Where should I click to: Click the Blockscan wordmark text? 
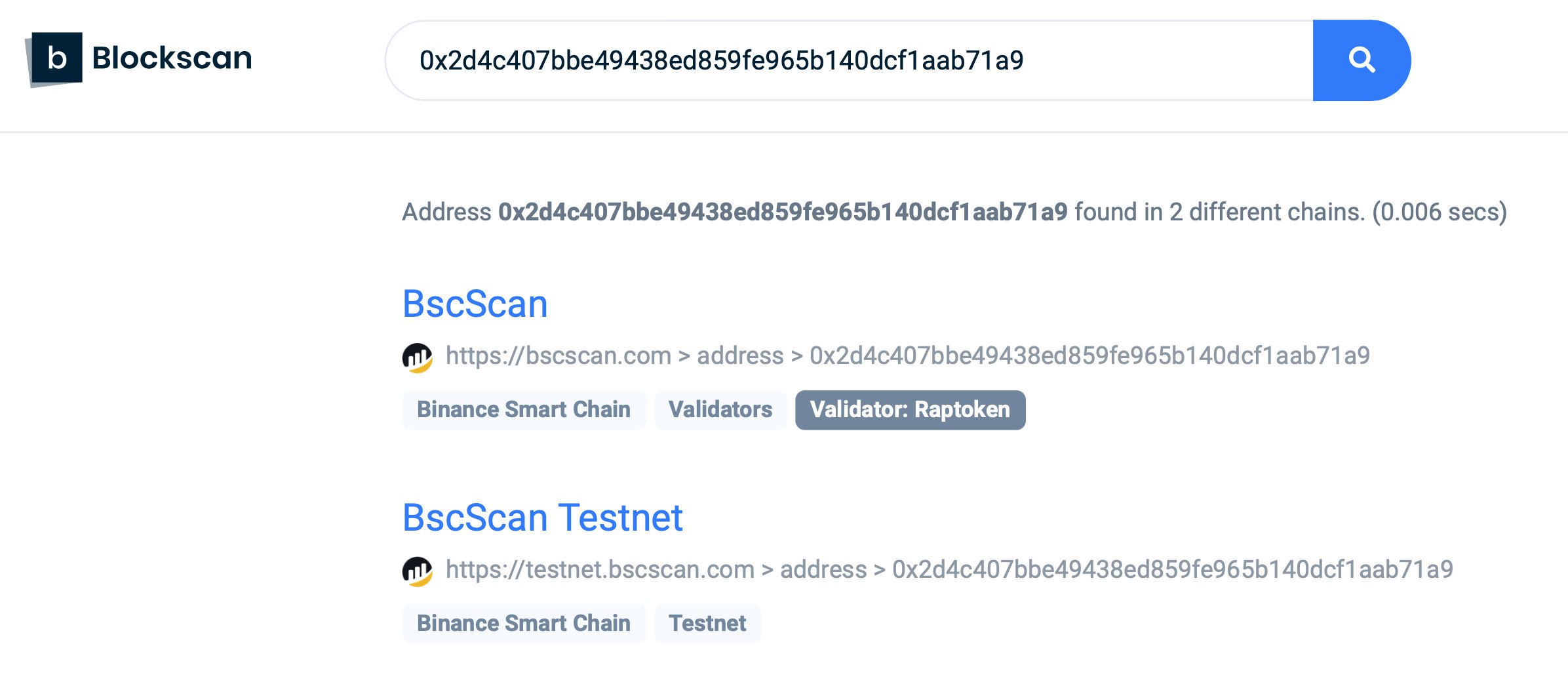[x=172, y=58]
